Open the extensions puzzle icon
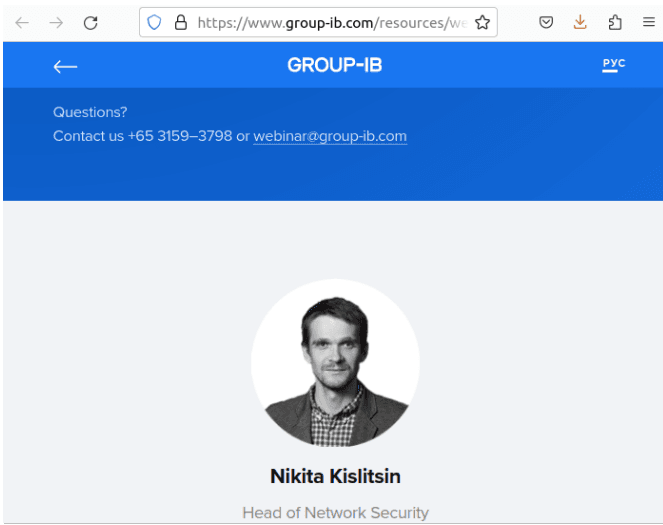663x525 pixels. coord(615,22)
